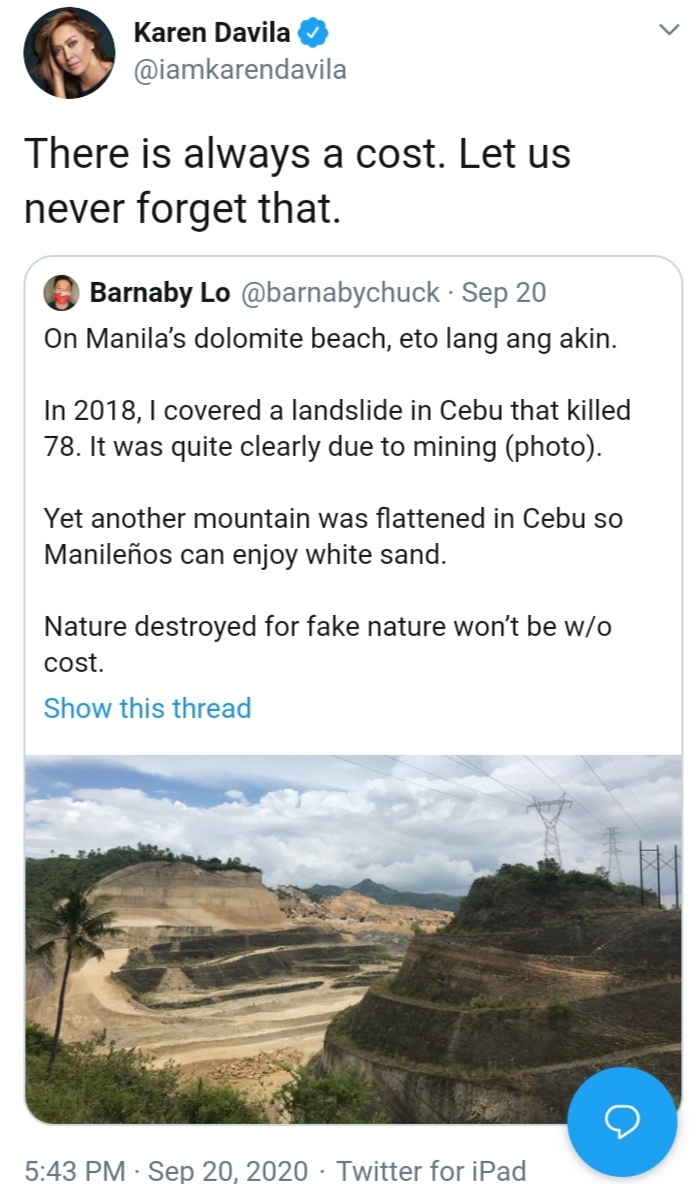Screen dimensions: 696x1184
Task: Open Barnaby Lo's small avatar
Action: 60,292
